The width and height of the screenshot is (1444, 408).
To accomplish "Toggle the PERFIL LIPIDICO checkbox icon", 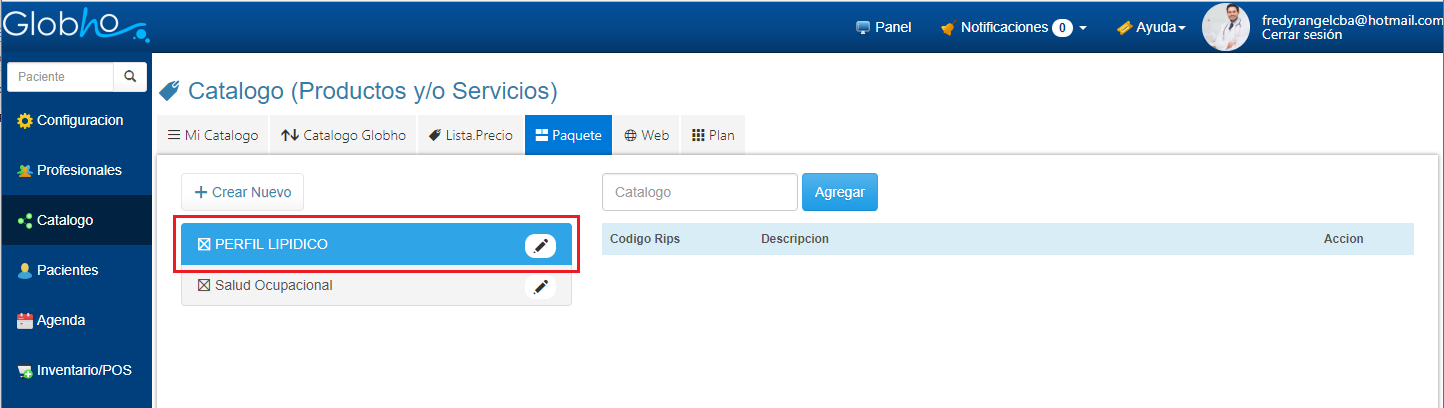I will click(204, 245).
